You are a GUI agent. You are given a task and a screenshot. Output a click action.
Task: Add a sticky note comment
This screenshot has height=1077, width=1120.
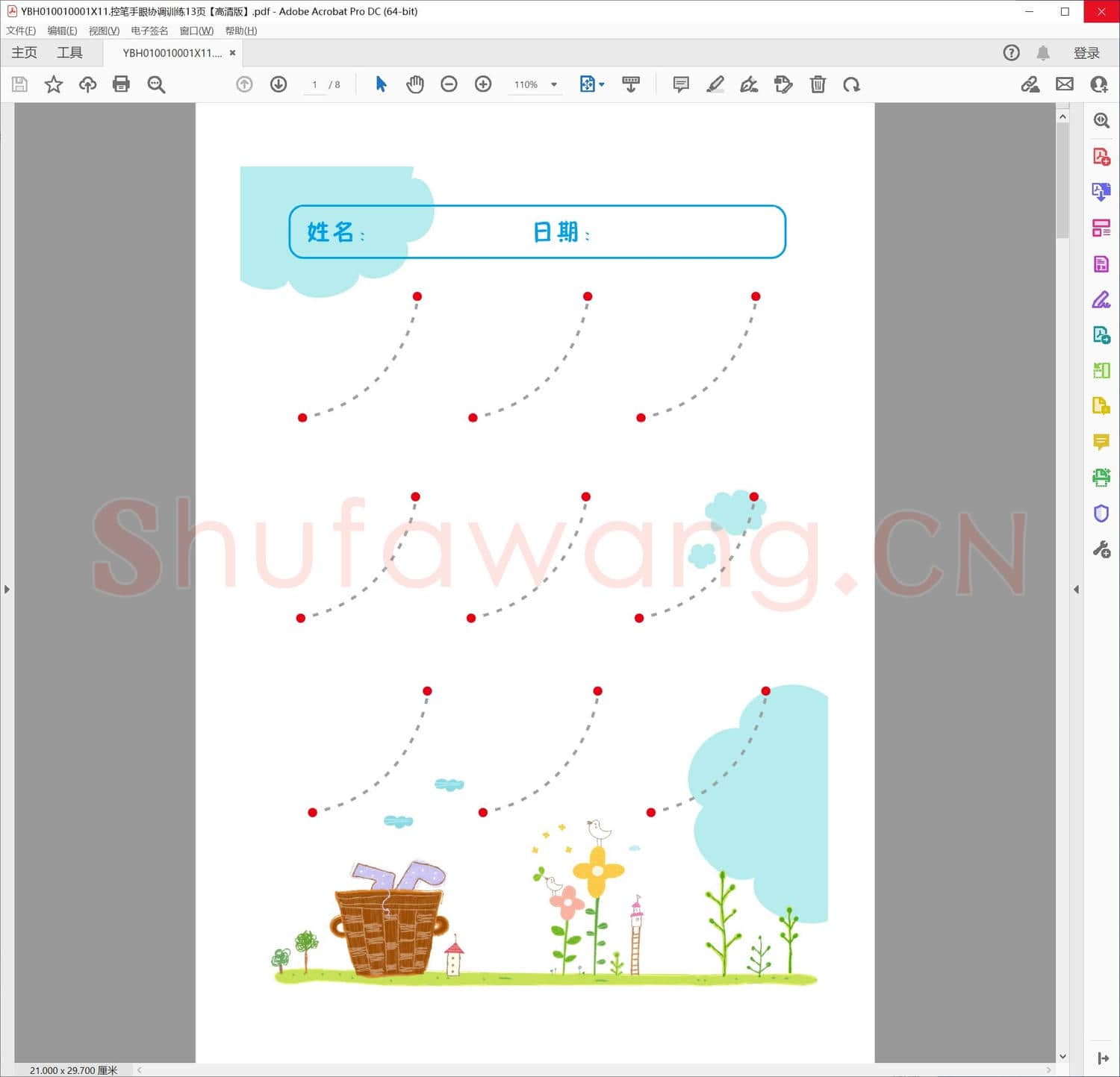coord(681,84)
